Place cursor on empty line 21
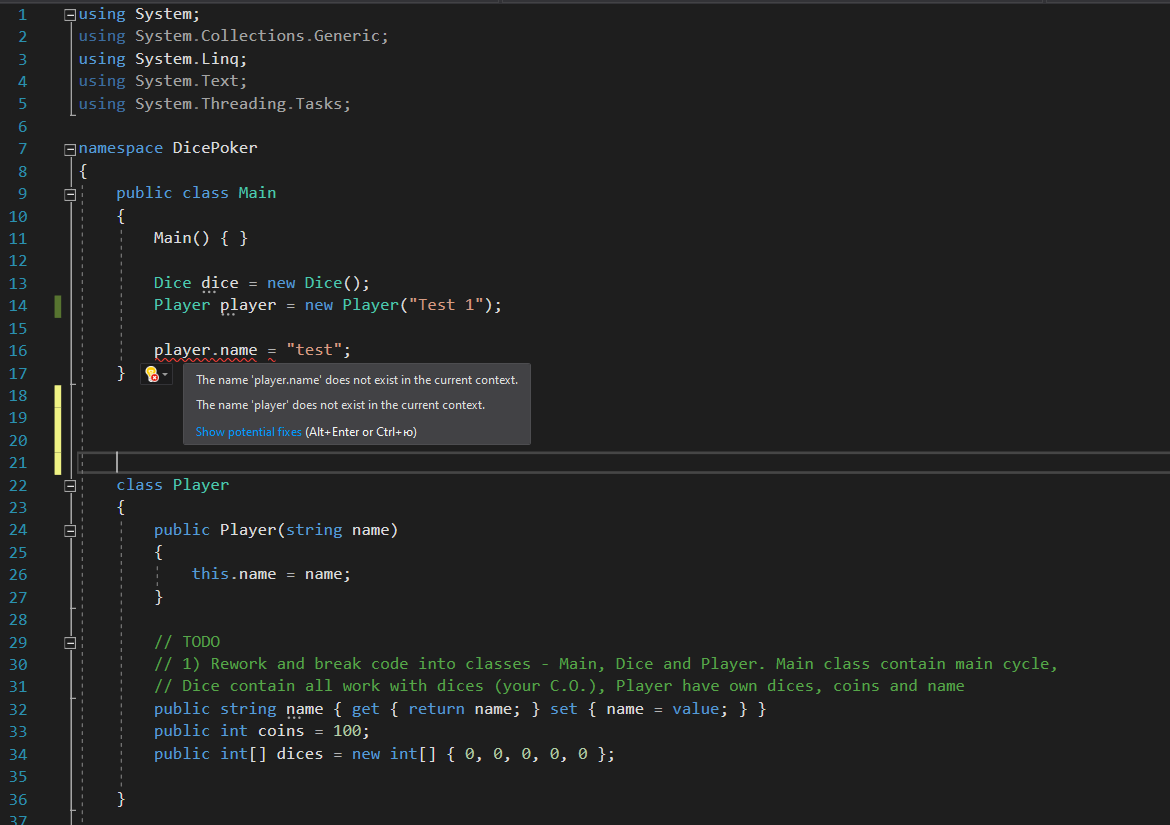This screenshot has height=825, width=1170. pyautogui.click(x=400, y=461)
